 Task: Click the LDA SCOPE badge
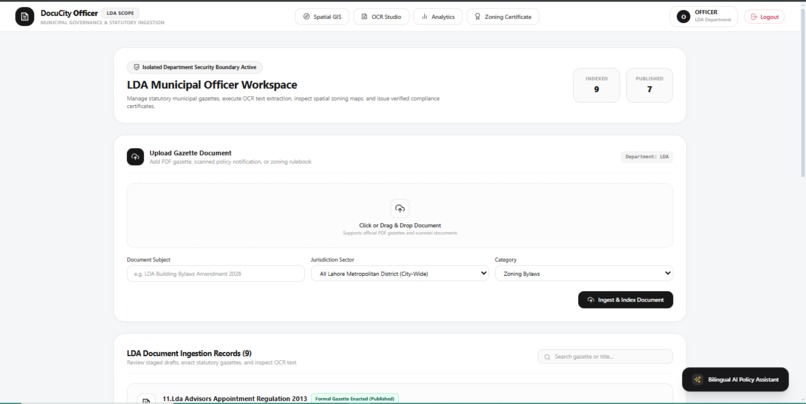pos(120,13)
